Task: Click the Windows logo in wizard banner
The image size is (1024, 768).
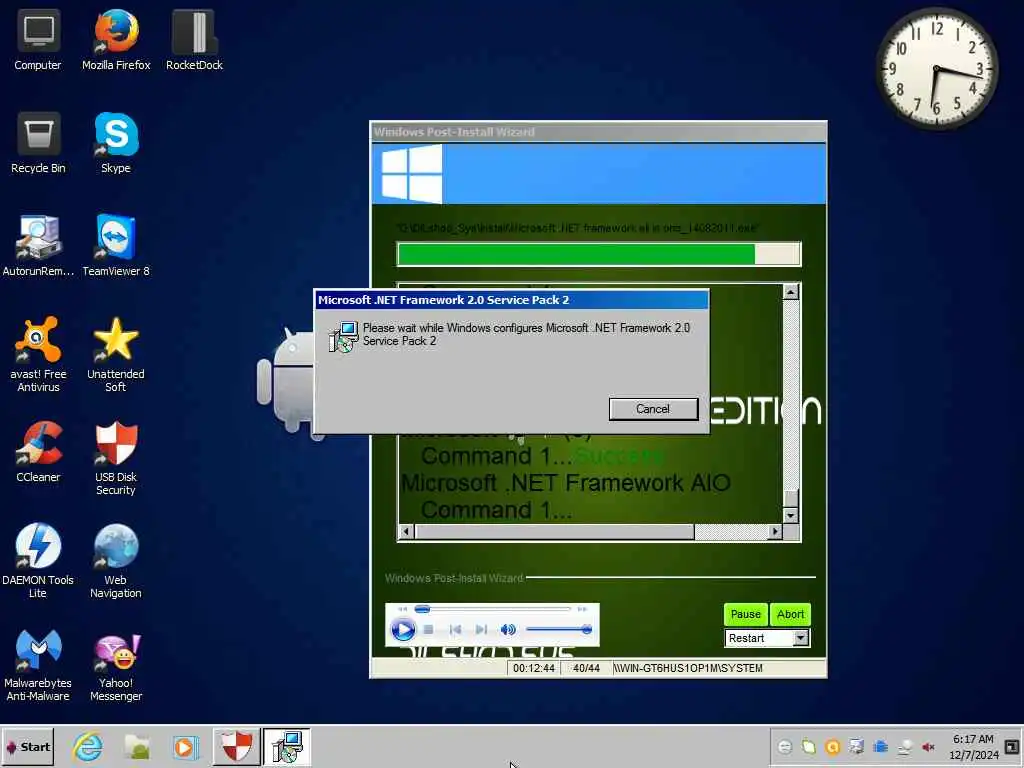Action: point(411,173)
